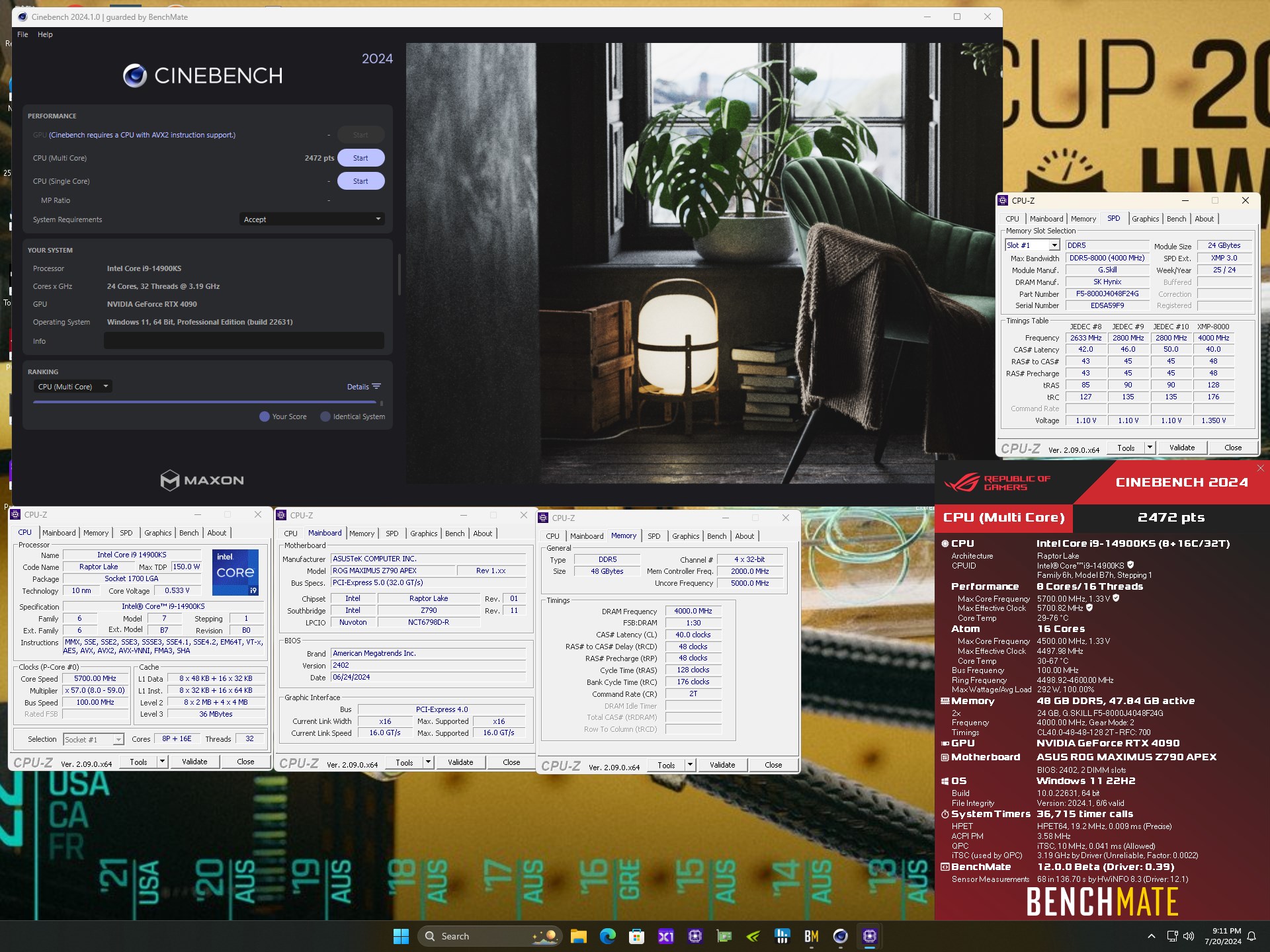Click CPU-Z Mainboard window title icon
This screenshot has width=1270, height=952.
coord(281,515)
